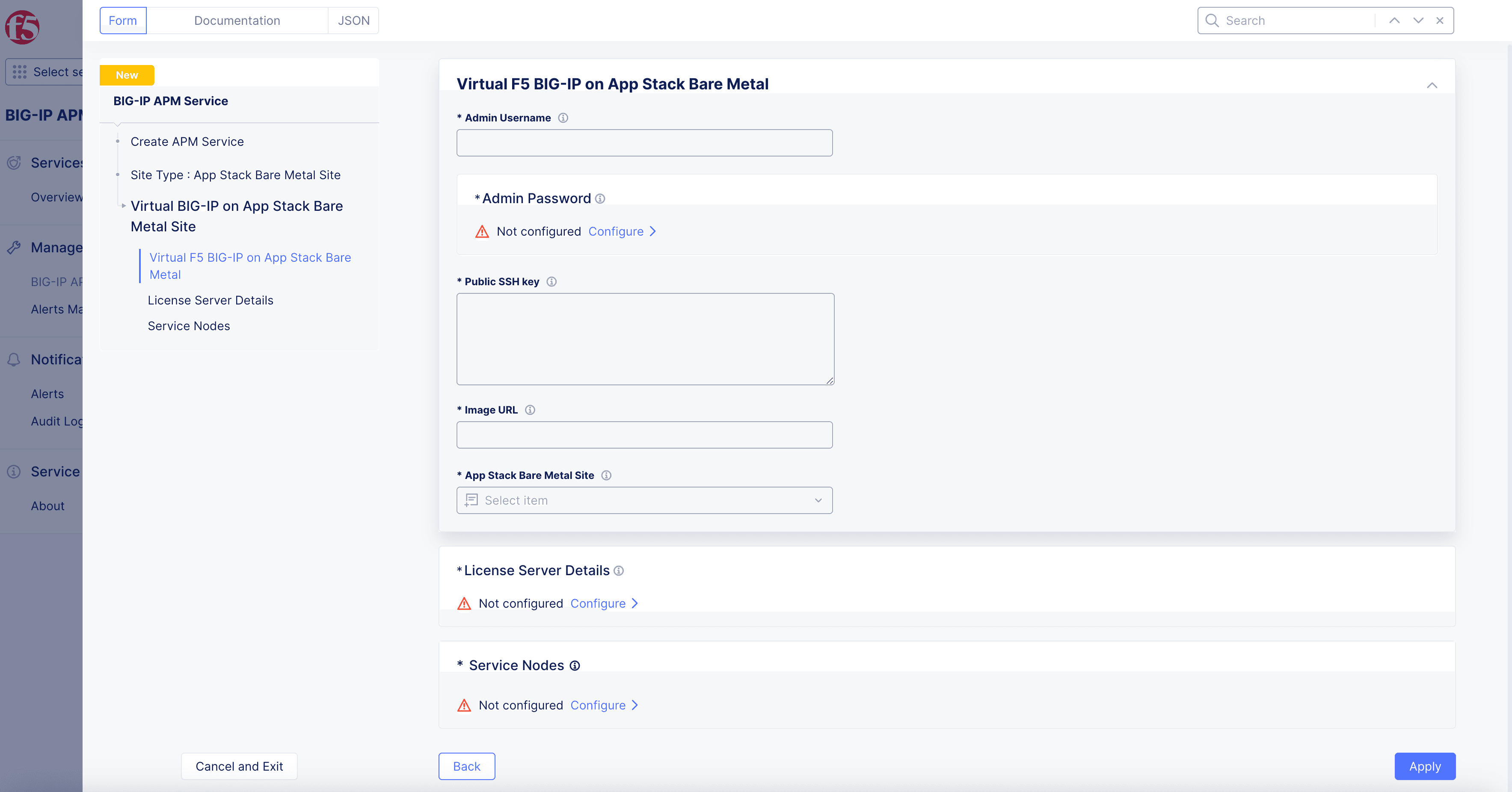The width and height of the screenshot is (1512, 792).
Task: Click Admin Password warning triangle icon
Action: tap(482, 231)
